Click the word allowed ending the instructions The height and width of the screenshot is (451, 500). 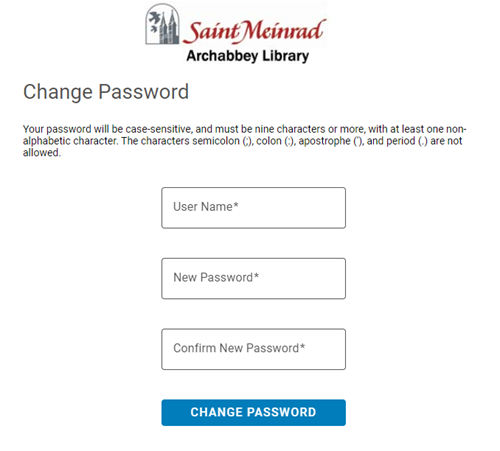(42, 153)
